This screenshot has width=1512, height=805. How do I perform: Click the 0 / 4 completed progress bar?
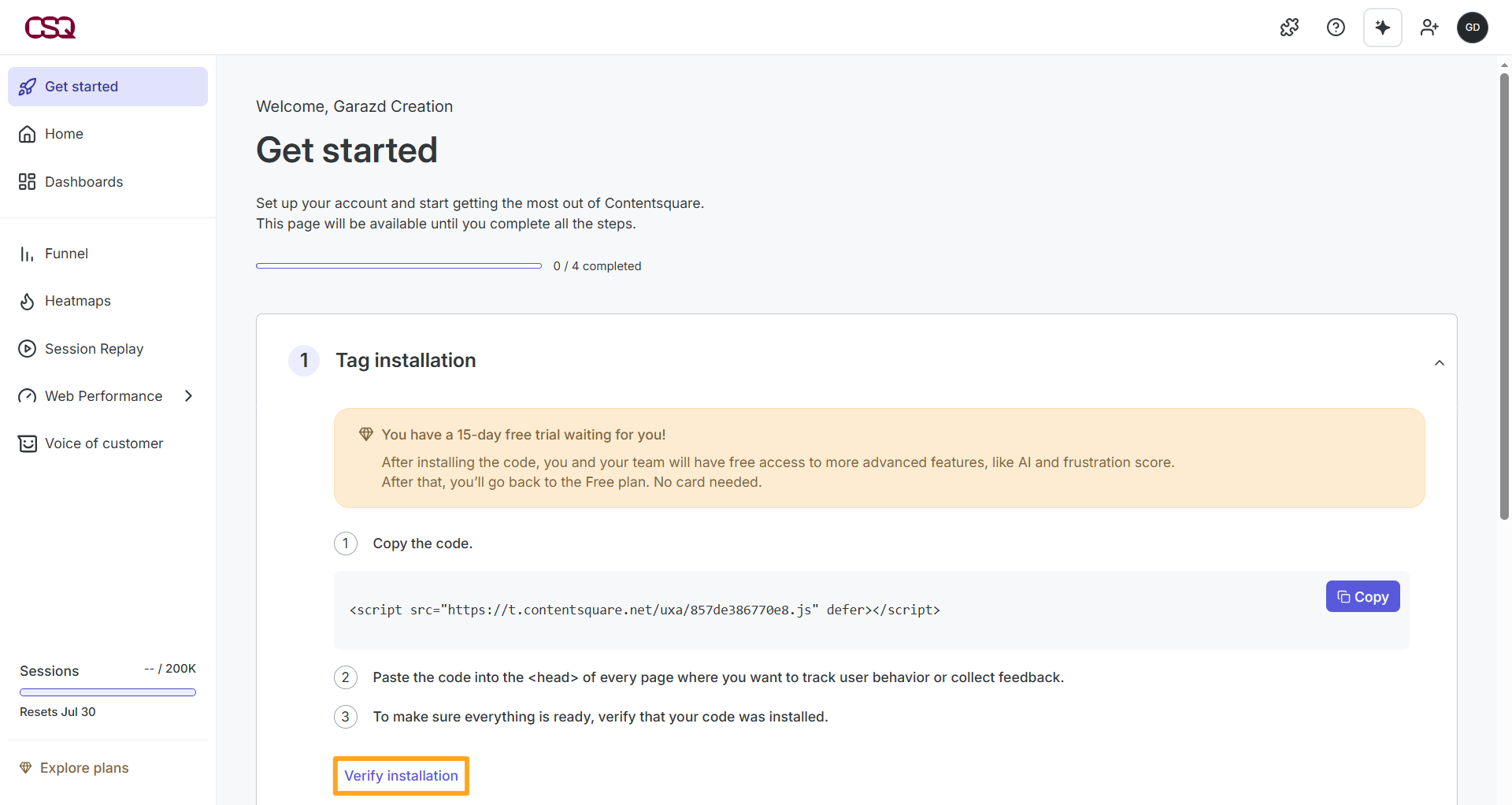tap(398, 266)
